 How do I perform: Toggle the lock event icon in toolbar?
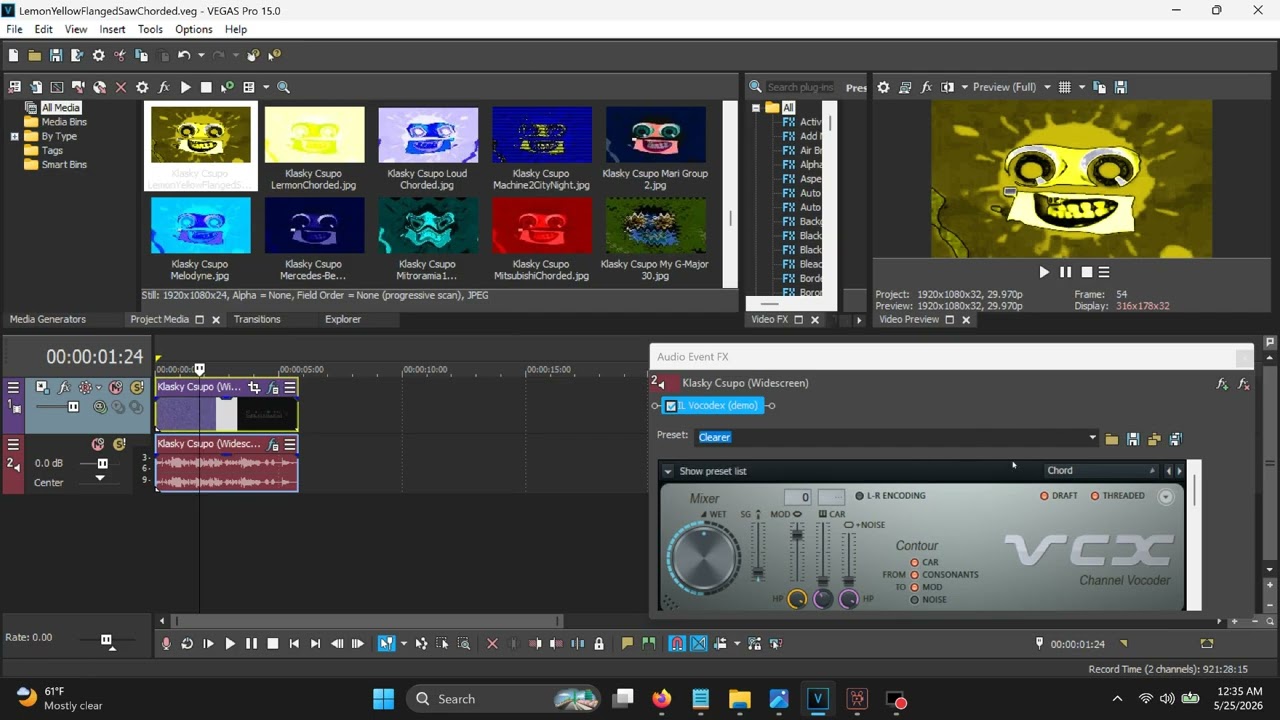pyautogui.click(x=599, y=644)
